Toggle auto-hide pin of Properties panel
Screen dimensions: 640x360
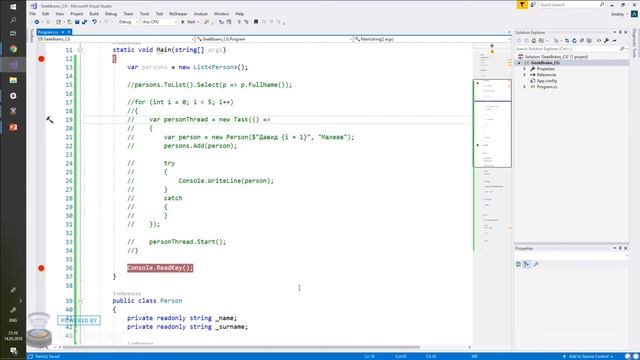click(620, 248)
